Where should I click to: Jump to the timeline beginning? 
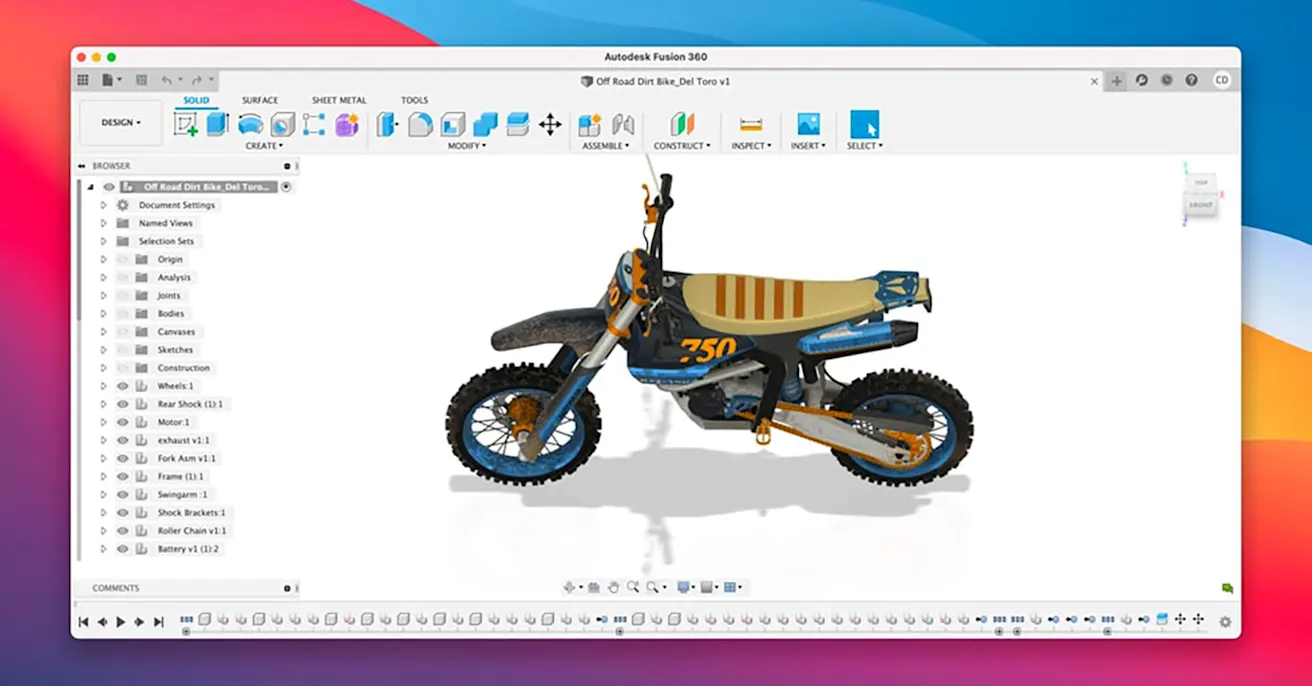[x=83, y=622]
